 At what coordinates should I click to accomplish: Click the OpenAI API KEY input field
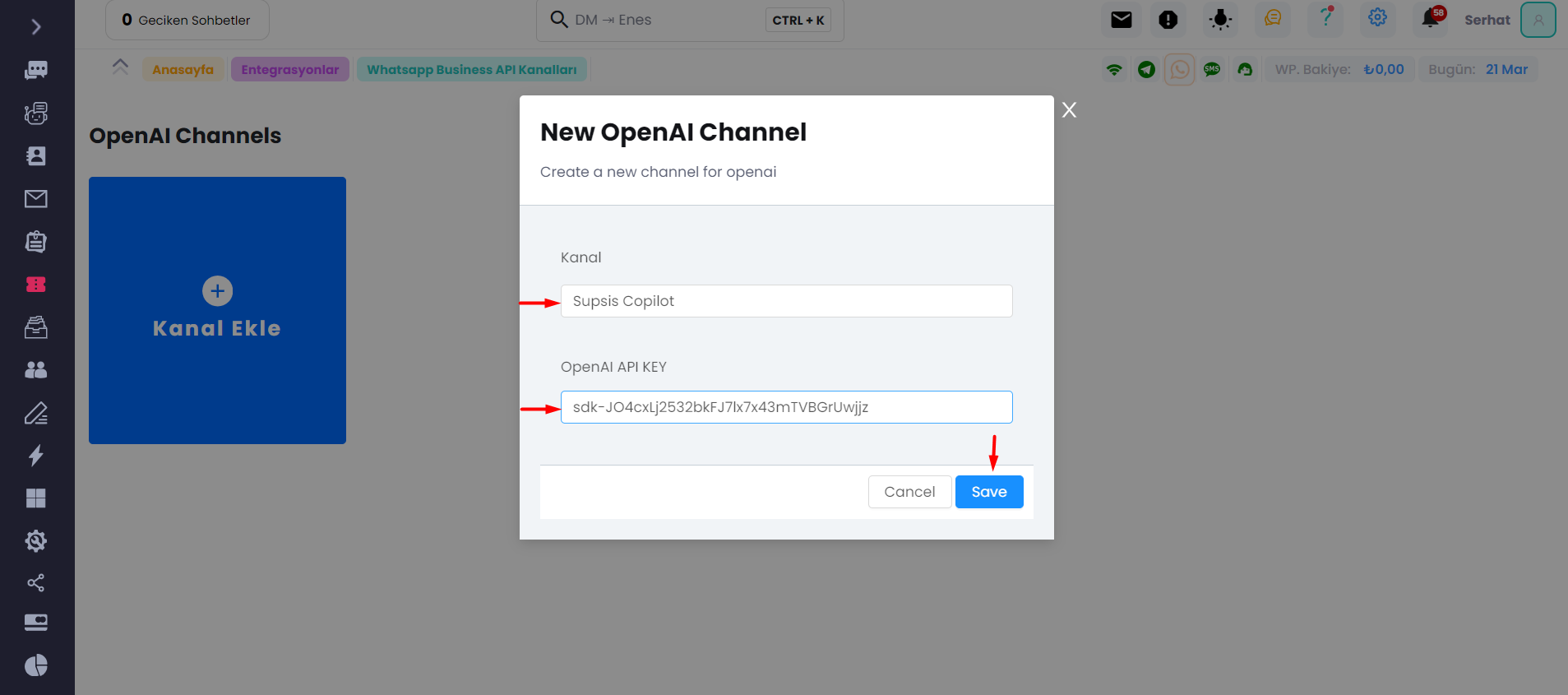coord(787,407)
